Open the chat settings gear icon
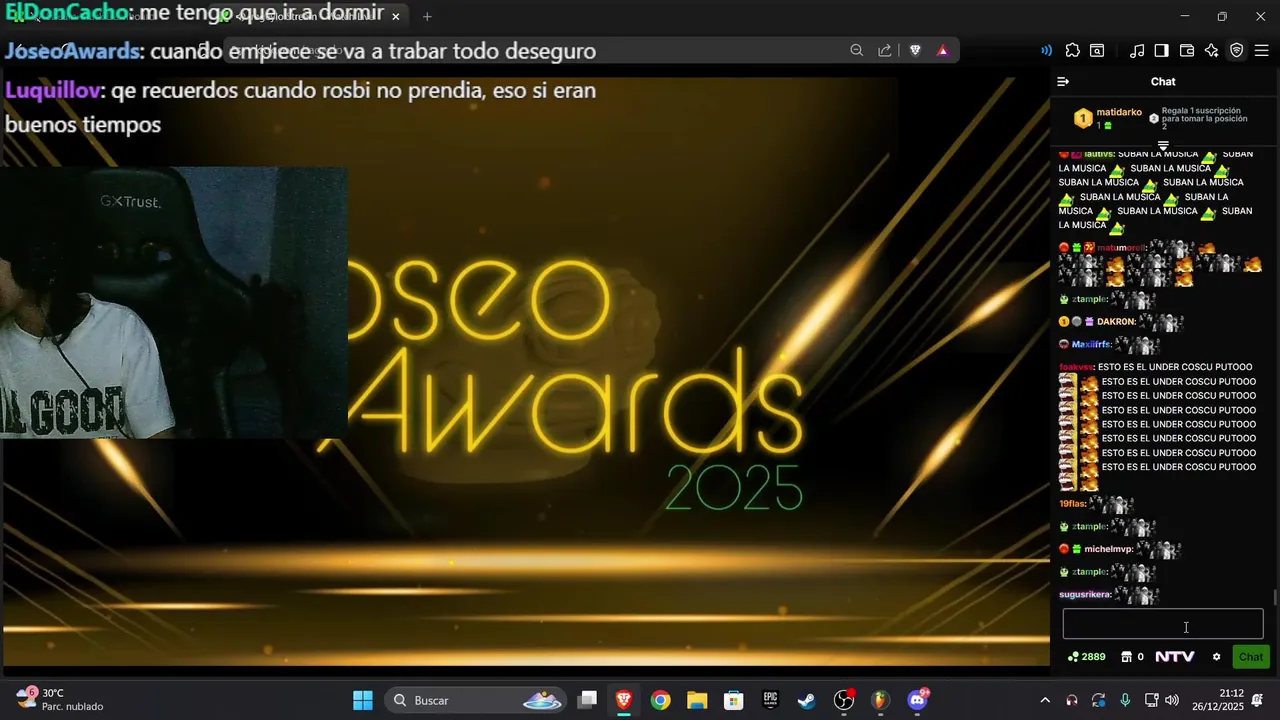 coord(1217,657)
